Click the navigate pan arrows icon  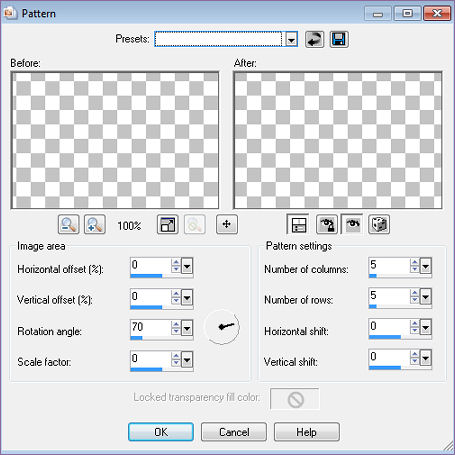pos(227,224)
